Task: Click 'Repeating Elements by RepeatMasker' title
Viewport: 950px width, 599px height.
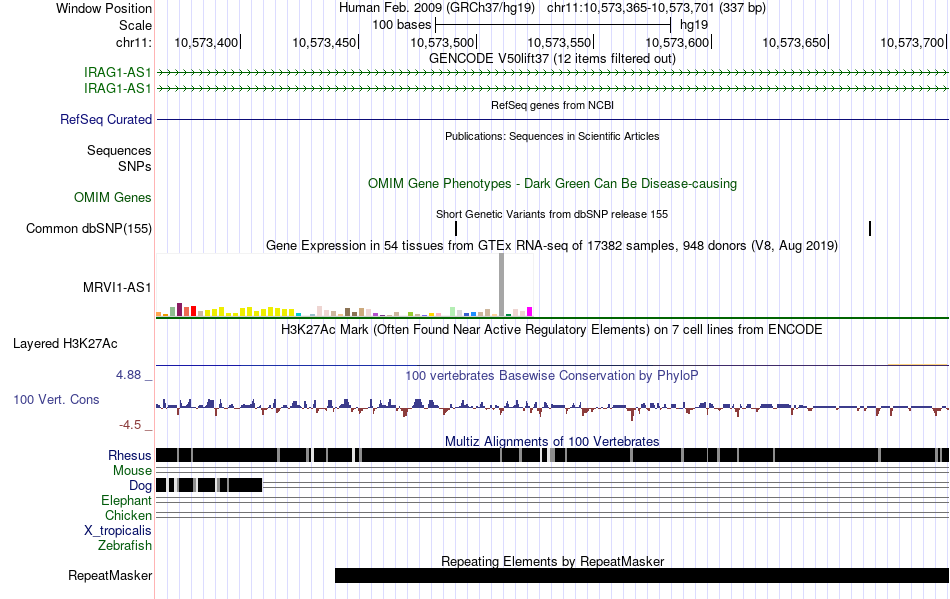Action: point(552,561)
